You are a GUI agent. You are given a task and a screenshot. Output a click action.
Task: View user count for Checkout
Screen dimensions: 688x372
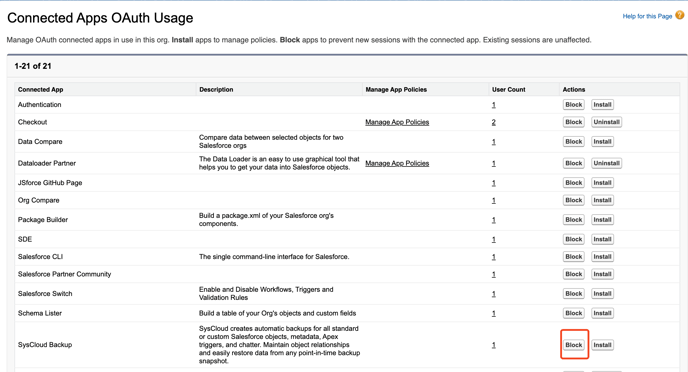[494, 122]
